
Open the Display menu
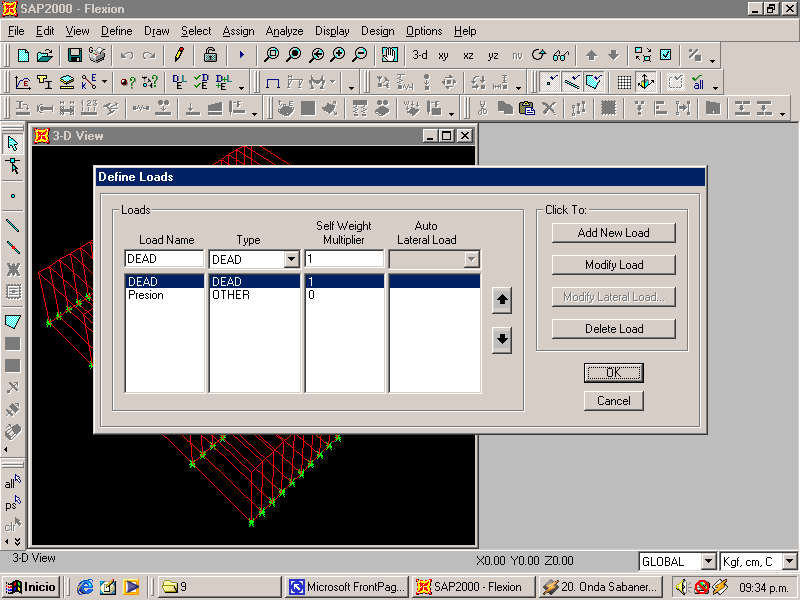[332, 31]
